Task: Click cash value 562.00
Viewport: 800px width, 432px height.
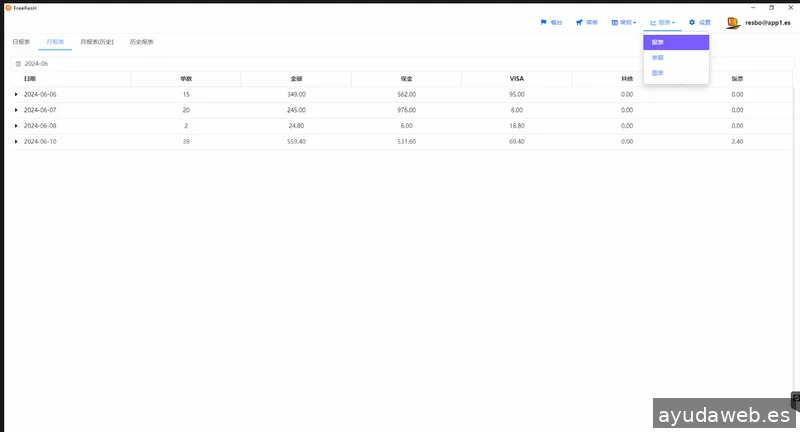Action: [407, 94]
